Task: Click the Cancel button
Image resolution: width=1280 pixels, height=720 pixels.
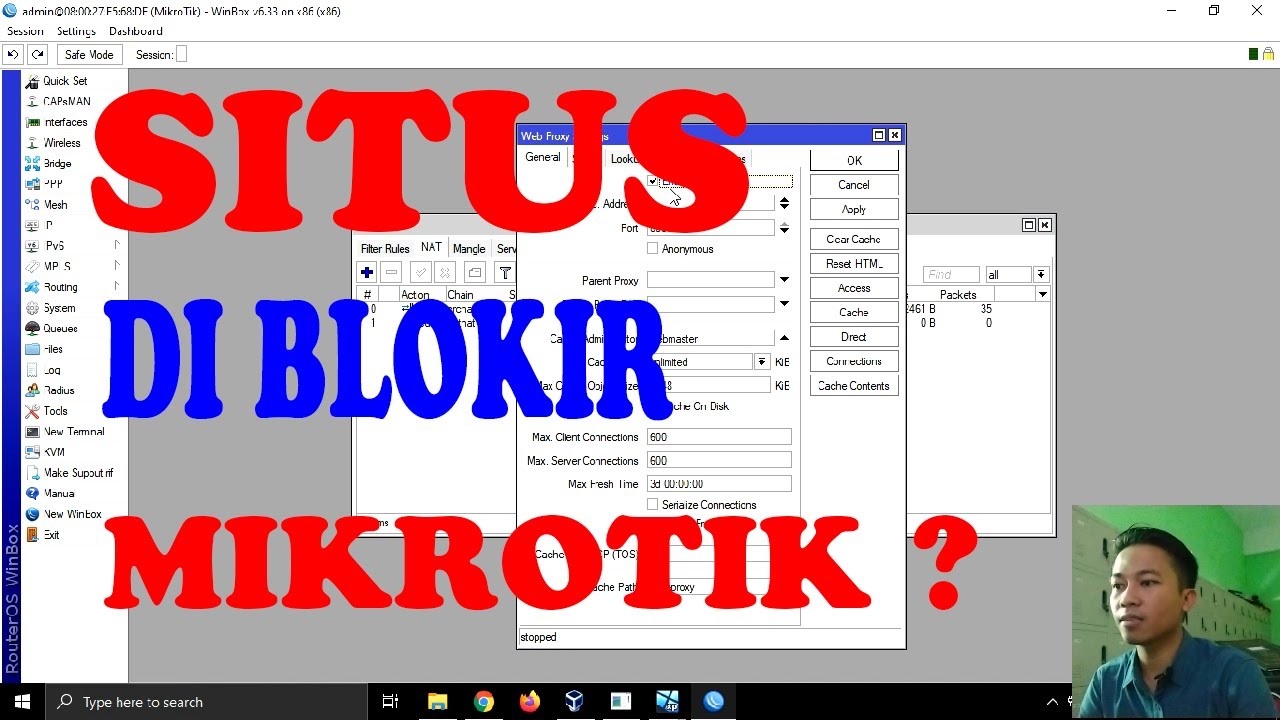Action: pyautogui.click(x=854, y=185)
